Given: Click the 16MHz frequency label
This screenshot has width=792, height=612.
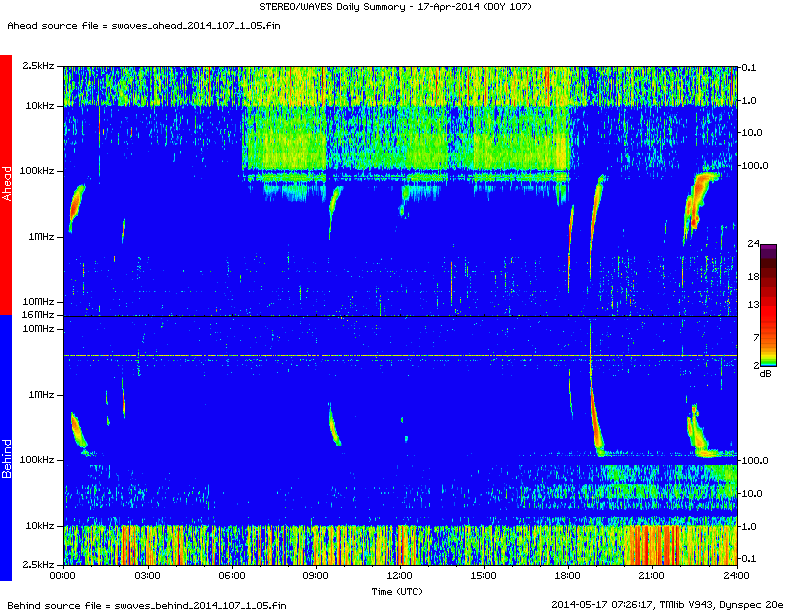Looking at the screenshot, I should pyautogui.click(x=38, y=315).
